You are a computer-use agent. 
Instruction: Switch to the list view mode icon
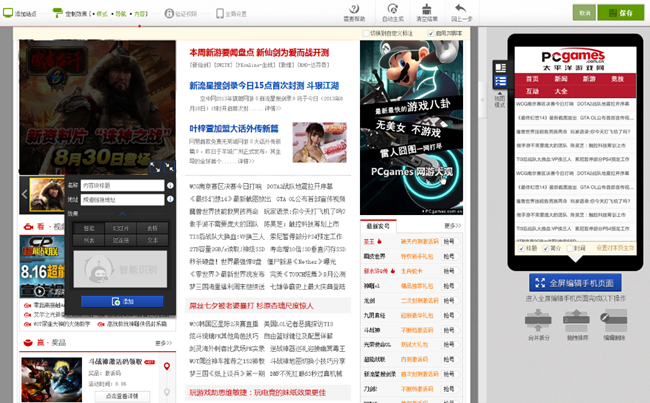click(x=500, y=81)
